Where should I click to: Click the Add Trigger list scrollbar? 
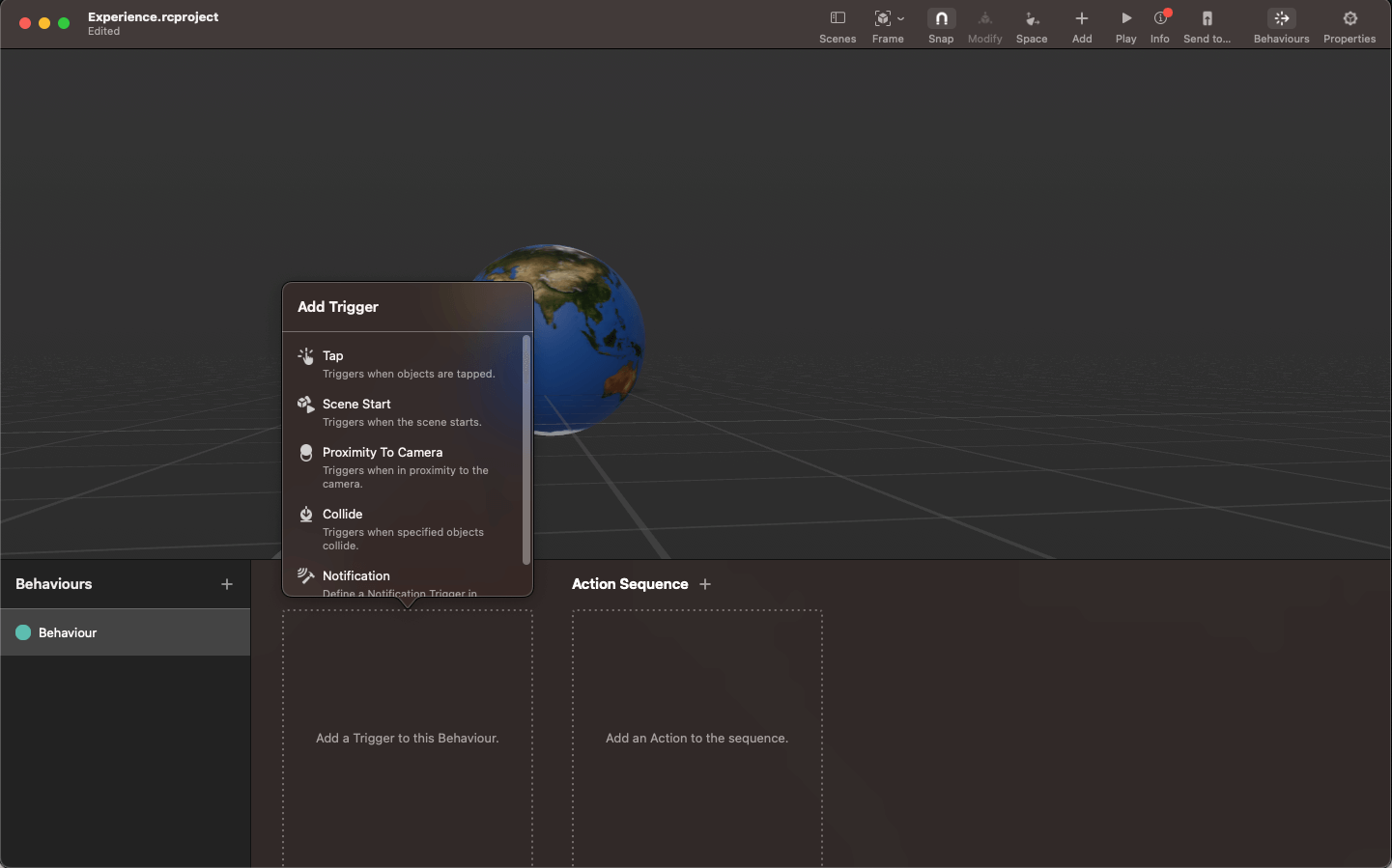click(526, 450)
